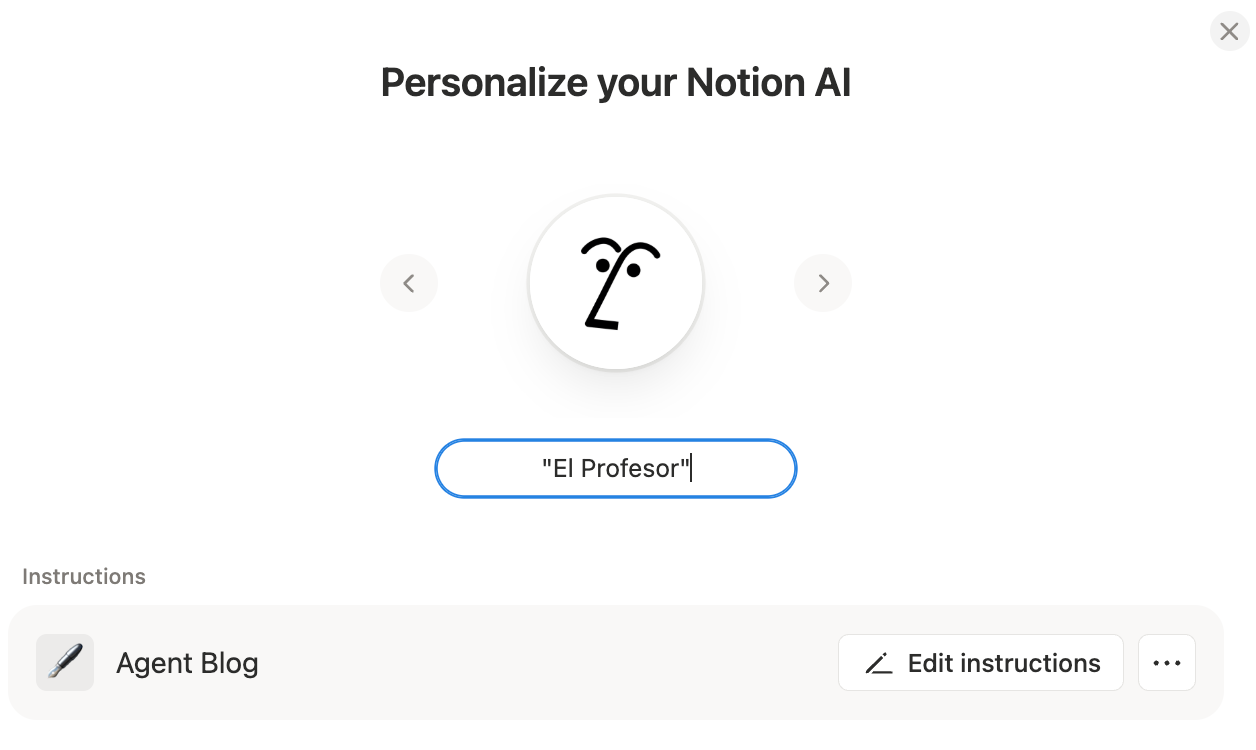Click the avatar circle to change its look
This screenshot has height=750, width=1256.
(616, 282)
